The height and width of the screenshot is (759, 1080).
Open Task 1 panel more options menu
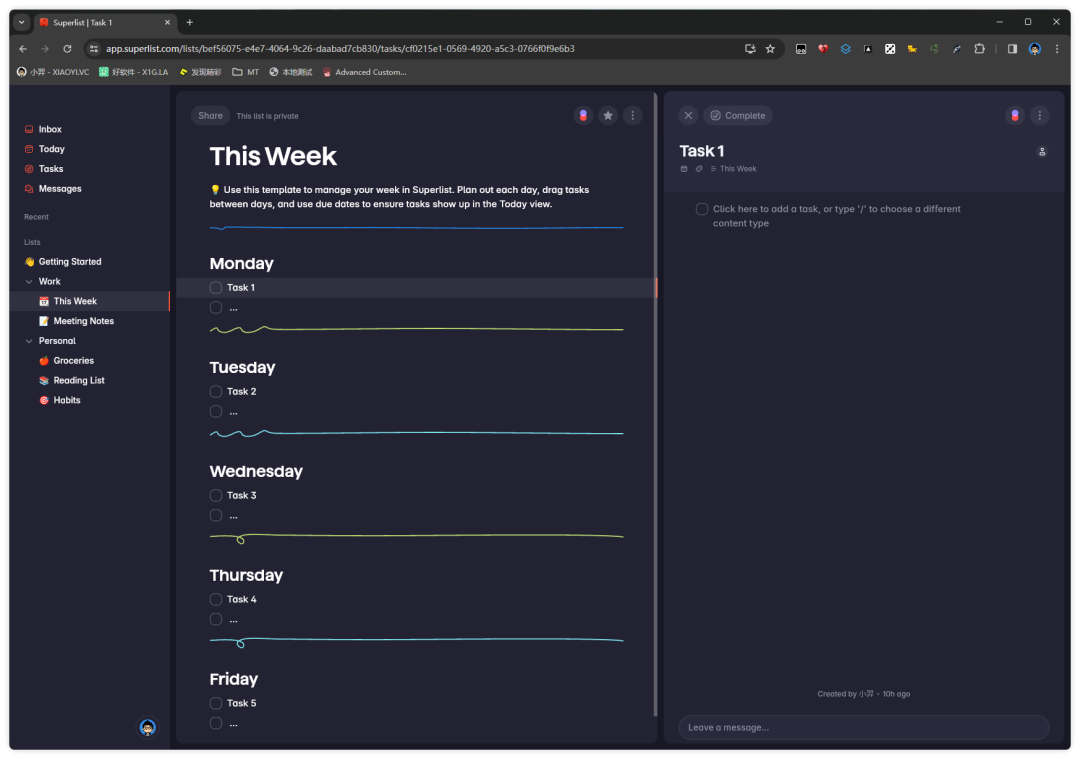pos(1040,116)
